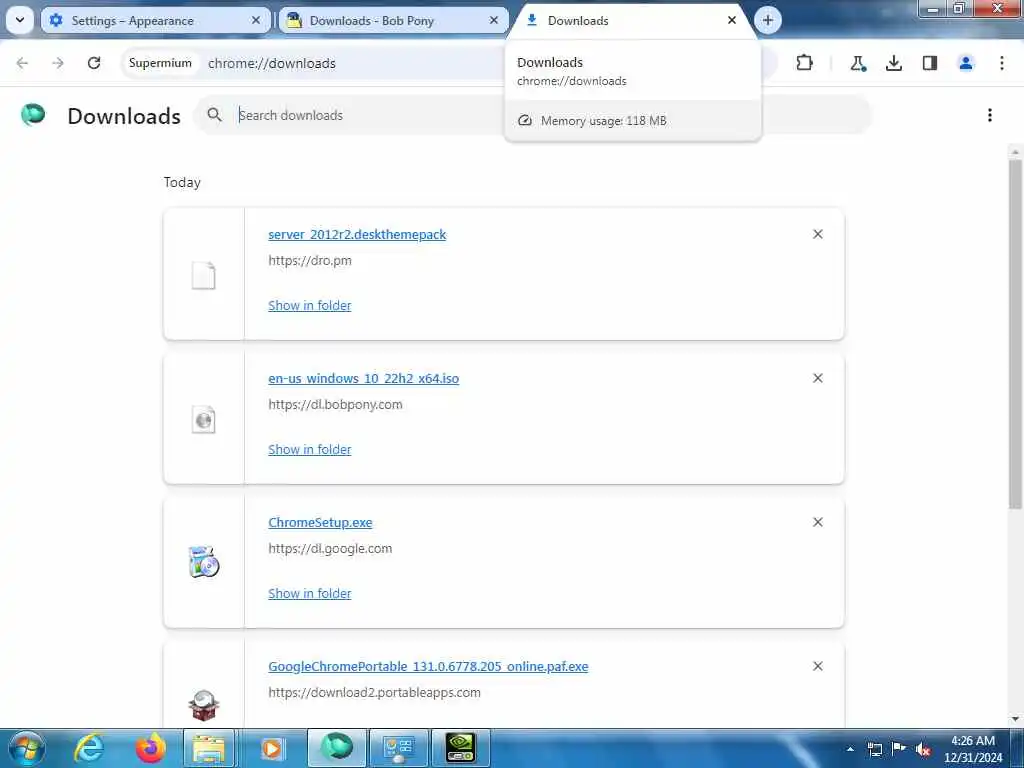Open the NVIDIA taskbar button
1024x768 pixels.
[460, 748]
